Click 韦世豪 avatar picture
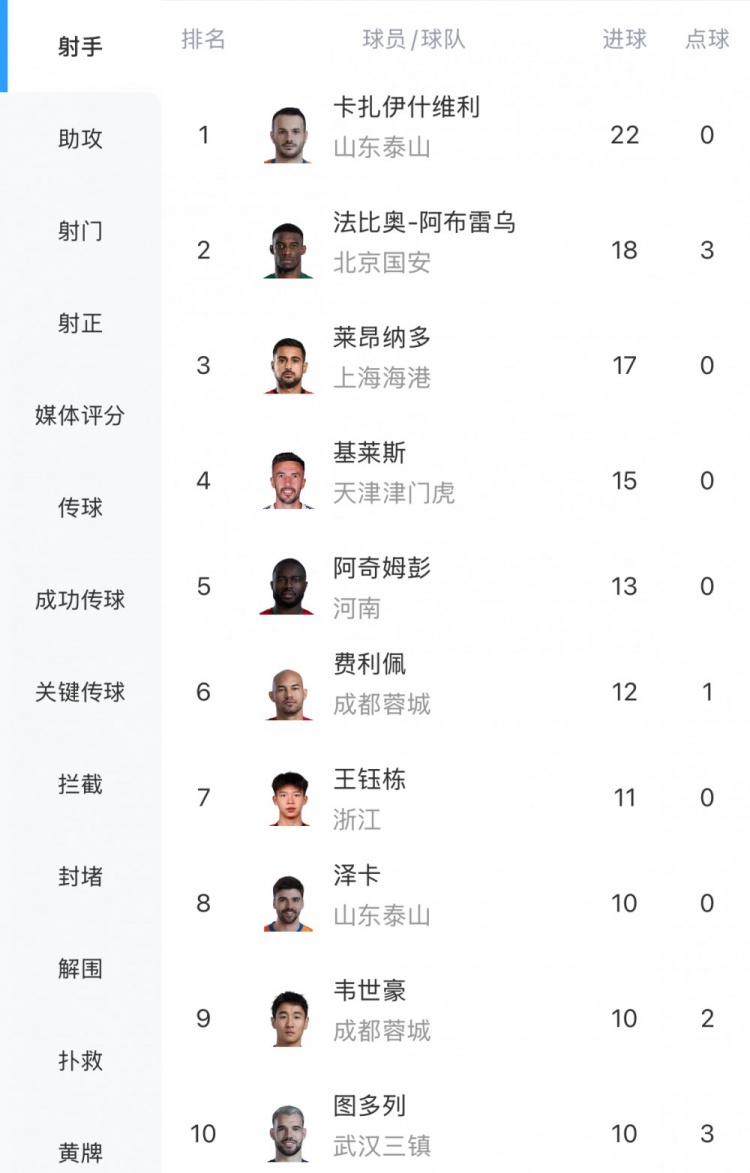 pyautogui.click(x=288, y=1019)
